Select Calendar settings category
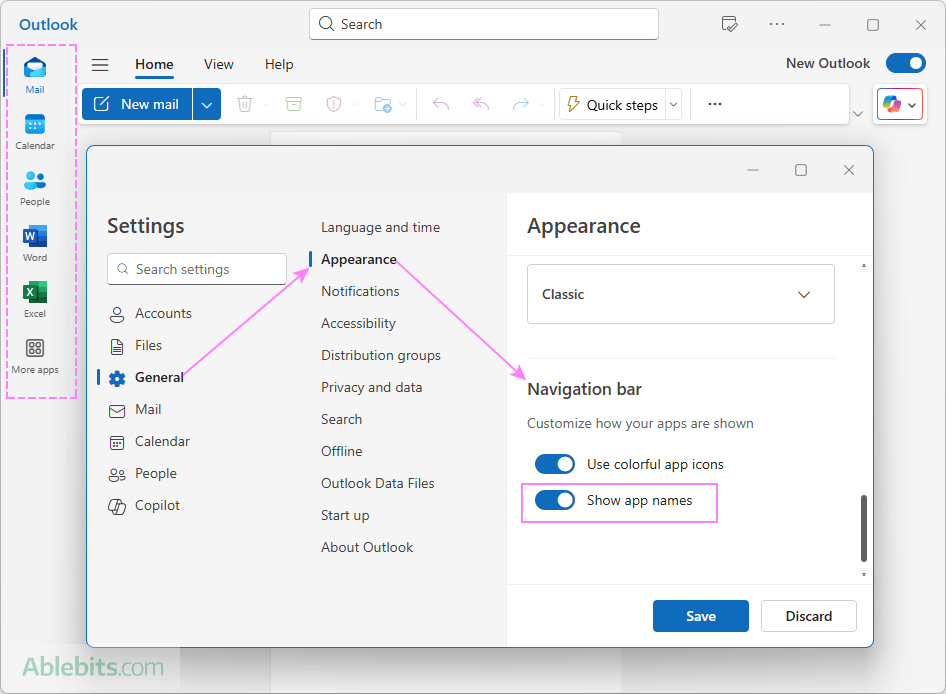Image resolution: width=946 pixels, height=694 pixels. pos(150,442)
